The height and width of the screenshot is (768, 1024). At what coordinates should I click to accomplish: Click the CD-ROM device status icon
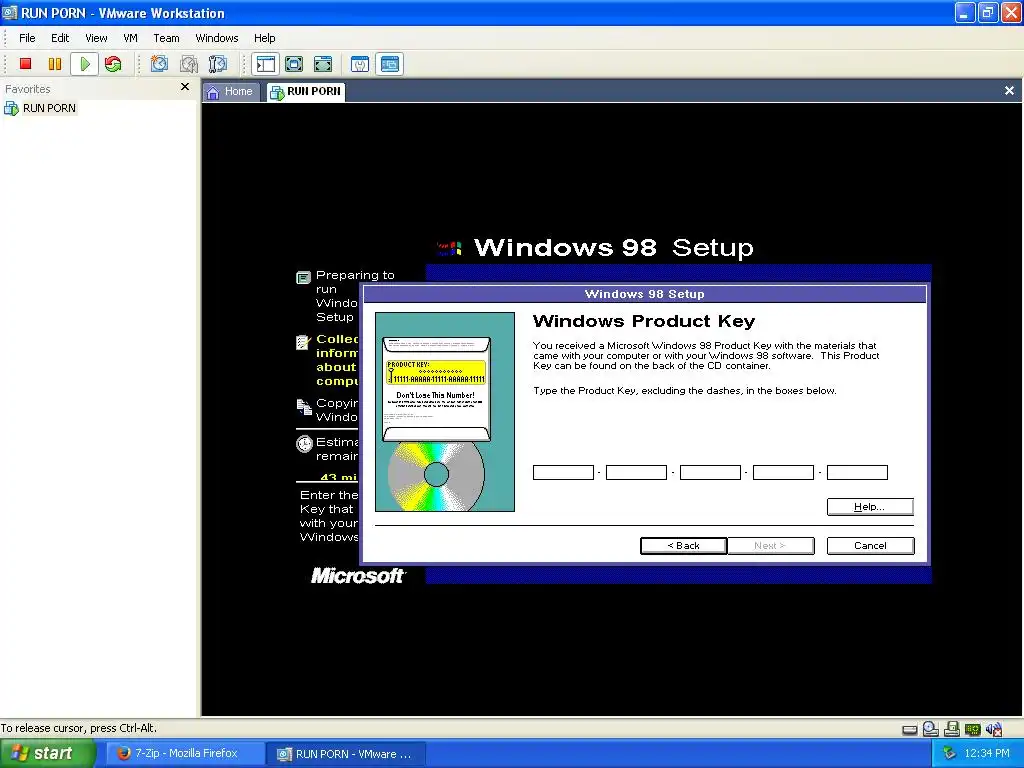(x=931, y=729)
